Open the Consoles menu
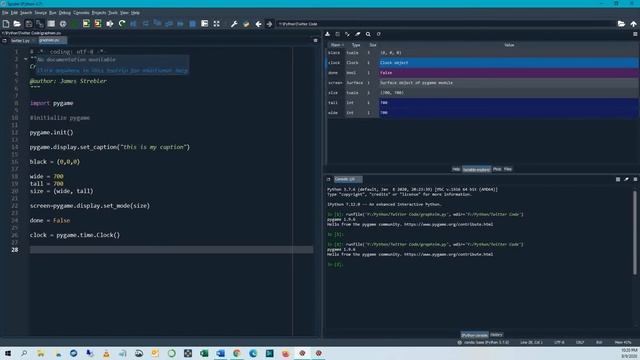This screenshot has width=640, height=360. (81, 13)
